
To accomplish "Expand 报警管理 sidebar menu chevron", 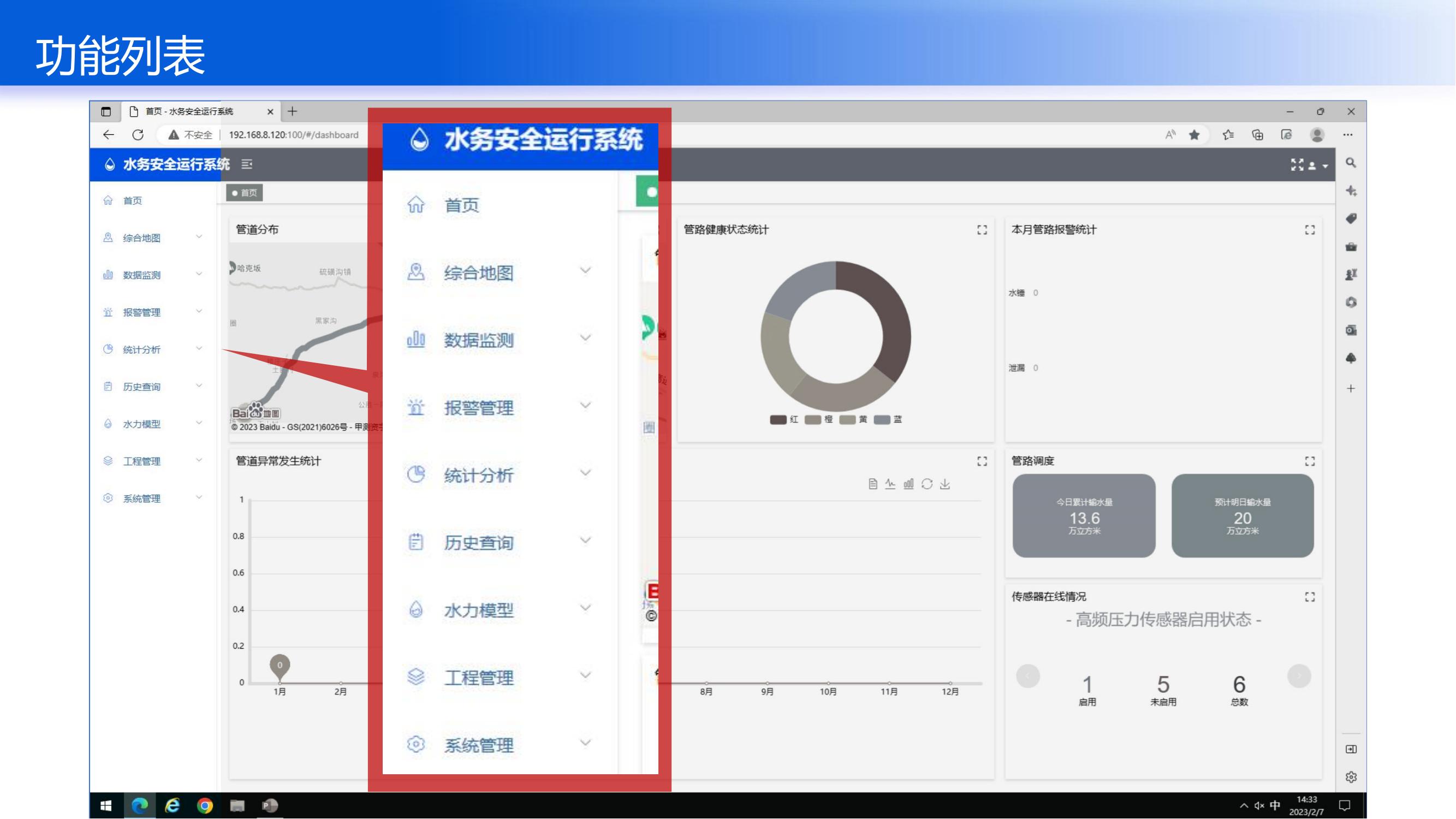I will tap(199, 312).
